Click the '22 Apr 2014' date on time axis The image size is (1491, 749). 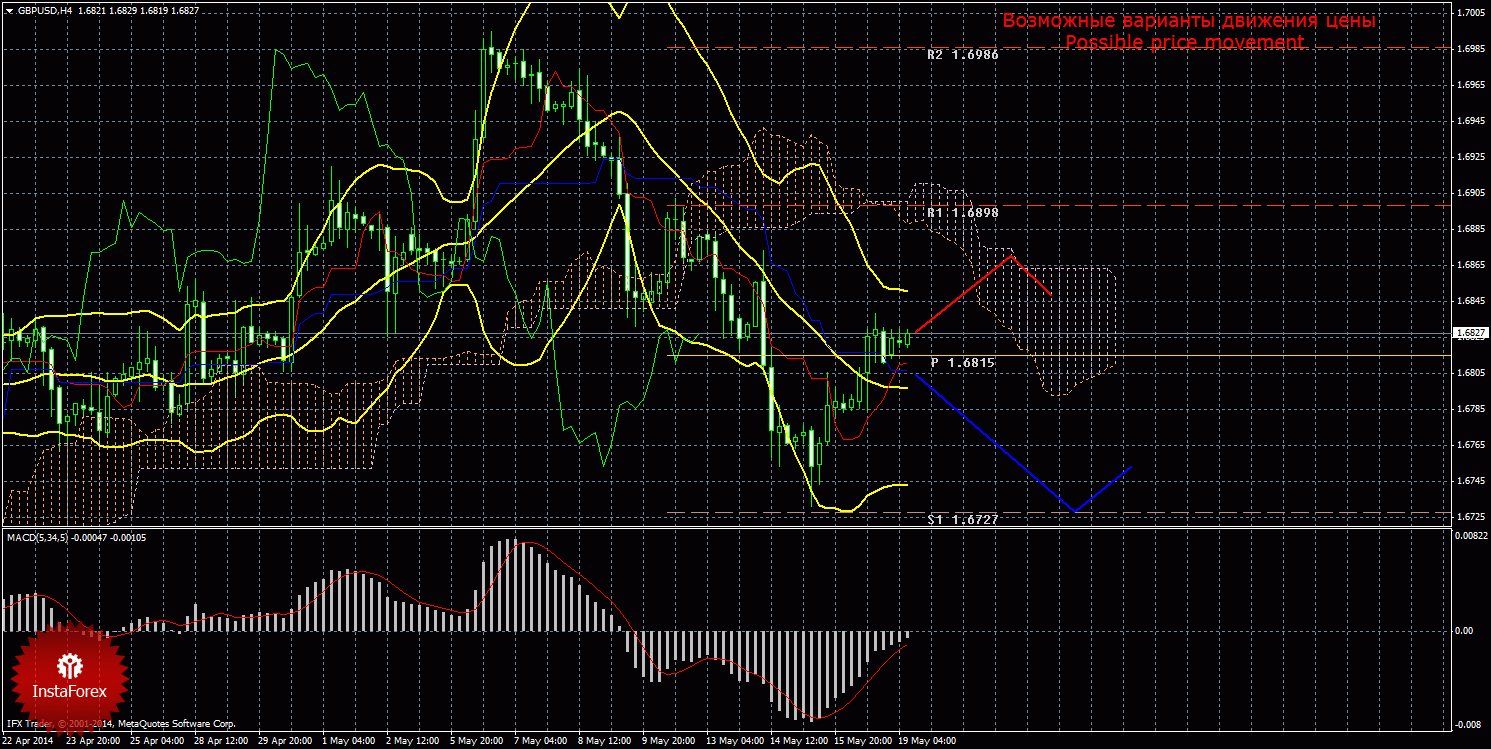(x=30, y=741)
